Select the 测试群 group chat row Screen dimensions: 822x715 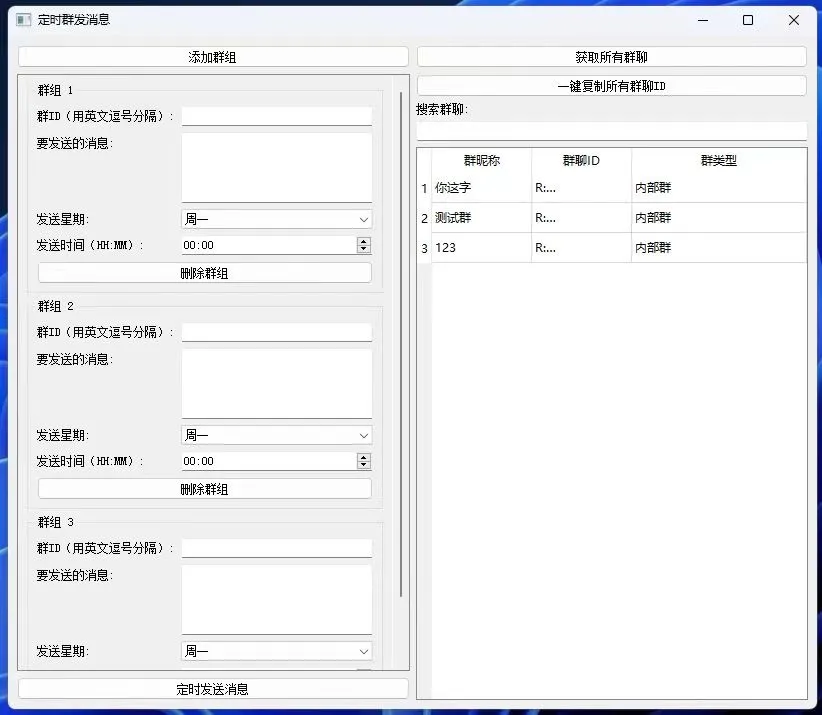click(480, 218)
